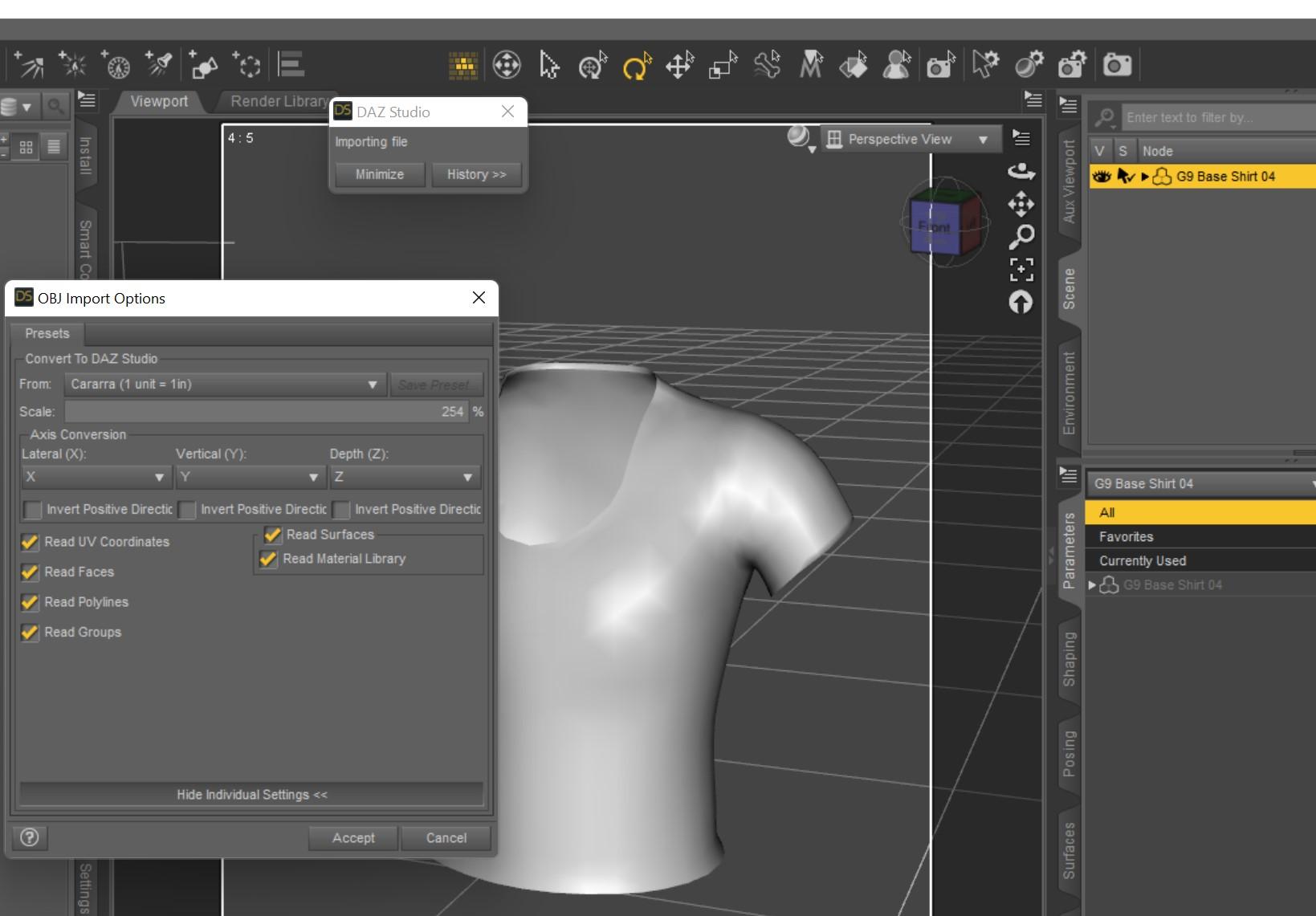This screenshot has height=916, width=1316.
Task: Click the Accept button
Action: click(353, 838)
